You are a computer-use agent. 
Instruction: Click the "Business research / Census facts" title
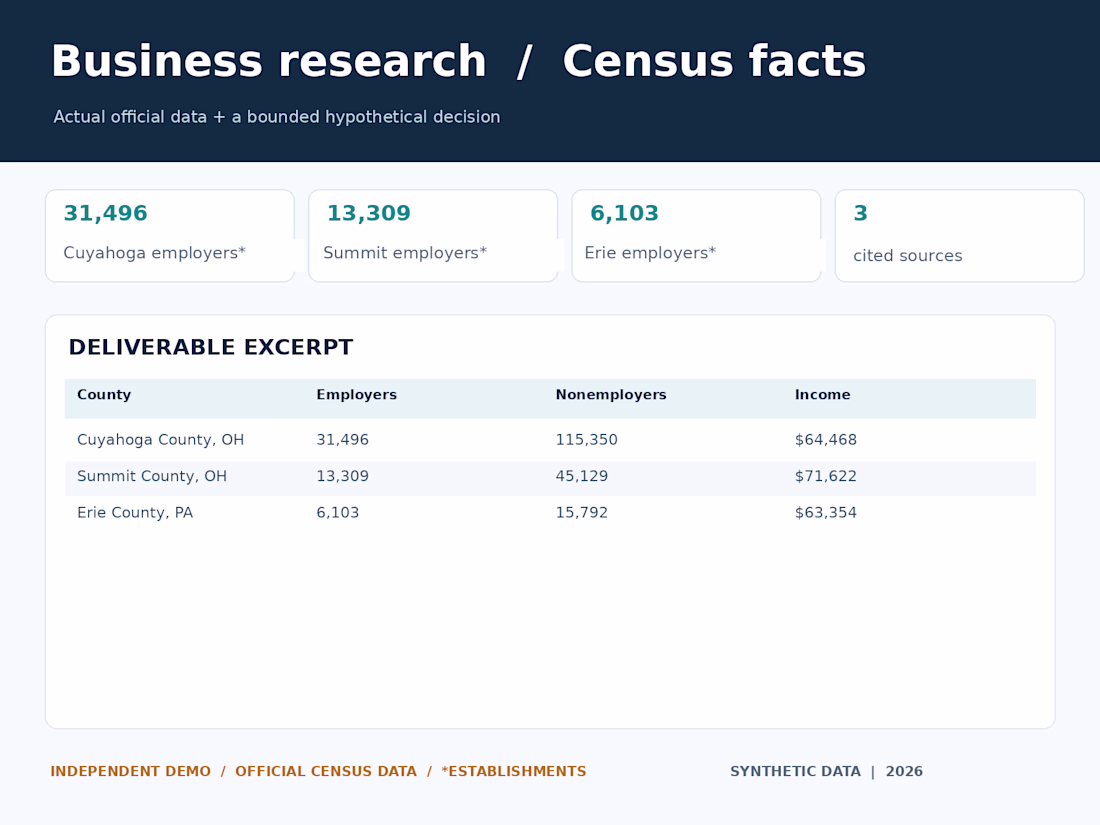(x=458, y=62)
